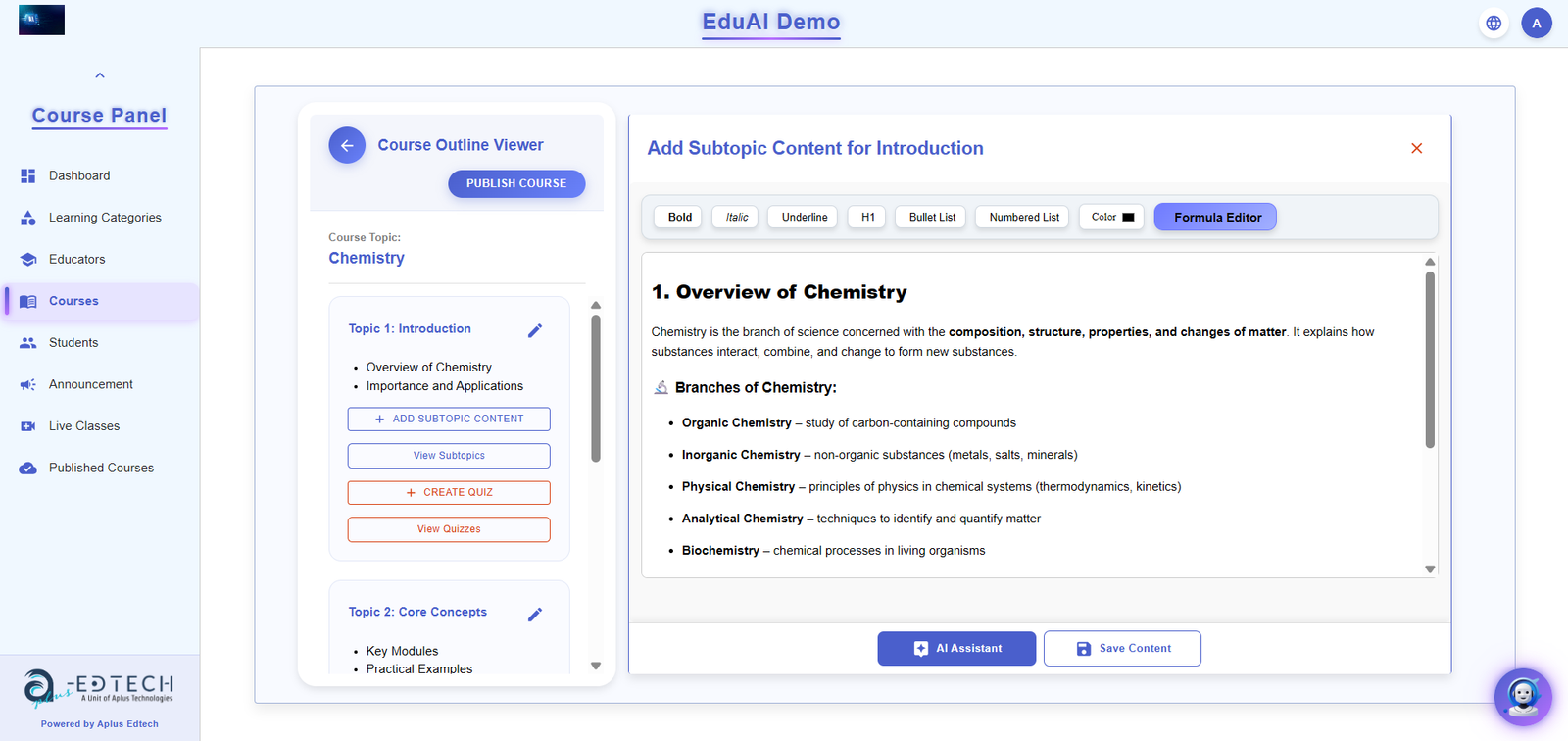
Task: Open the Formula Editor
Action: (x=1214, y=217)
